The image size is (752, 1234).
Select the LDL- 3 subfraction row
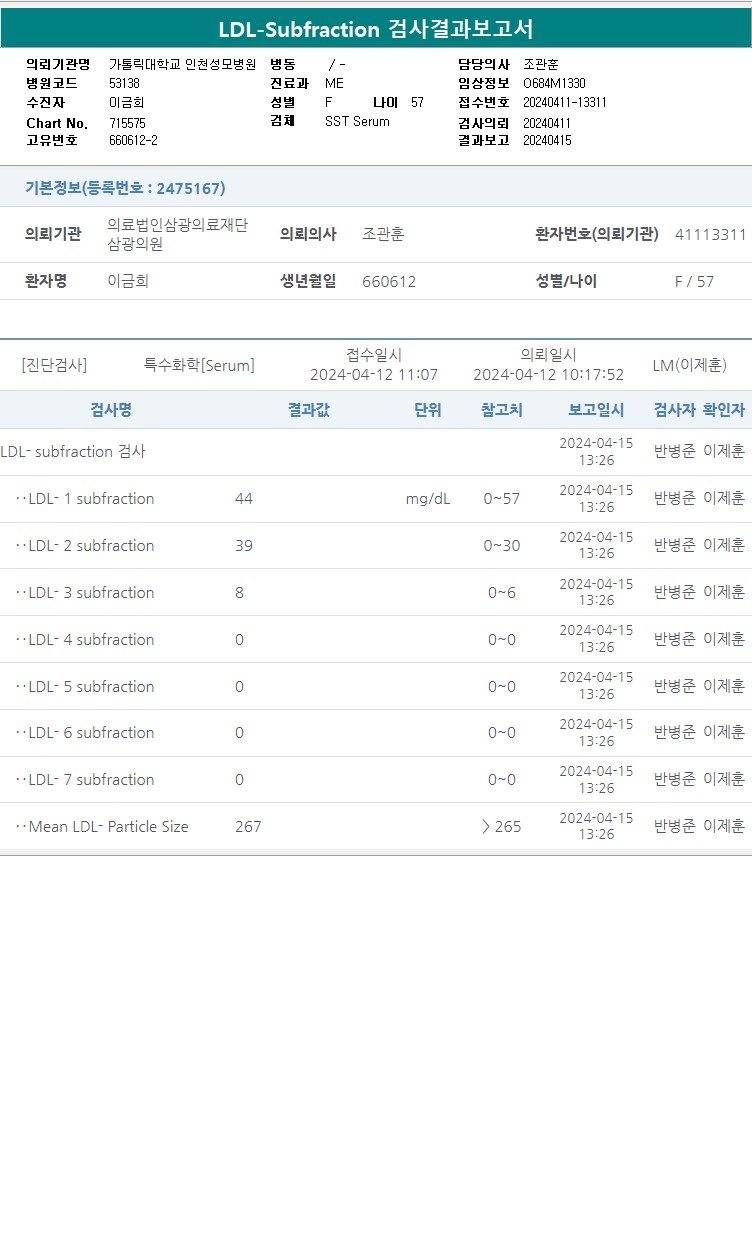click(x=376, y=592)
